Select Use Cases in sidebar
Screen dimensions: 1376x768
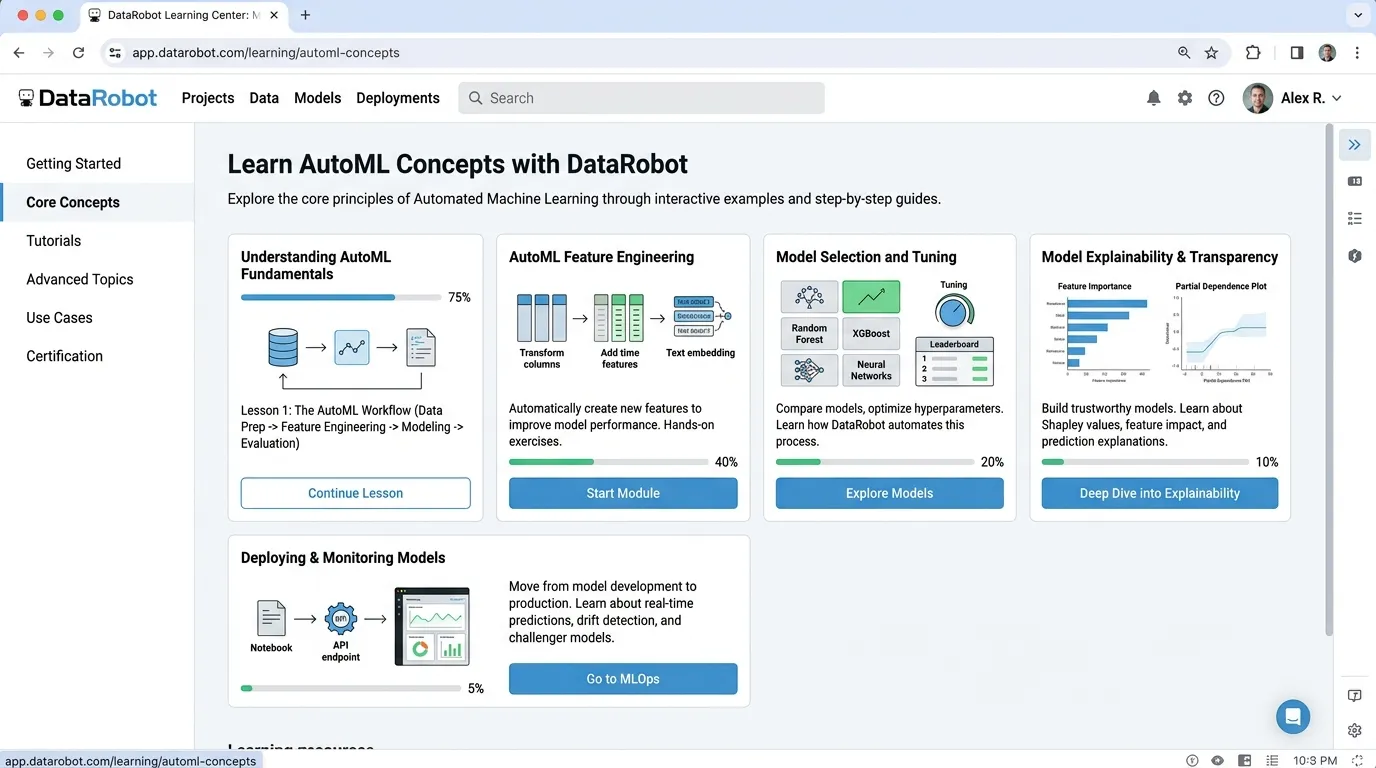click(x=97, y=318)
